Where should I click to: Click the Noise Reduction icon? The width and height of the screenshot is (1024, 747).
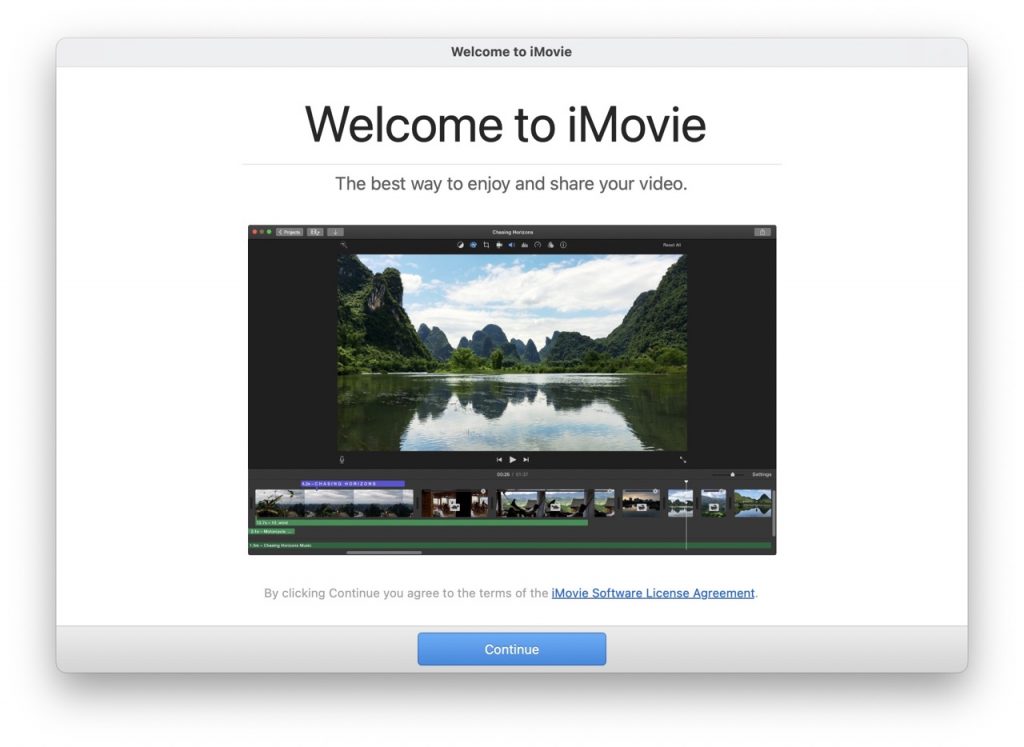(x=524, y=244)
